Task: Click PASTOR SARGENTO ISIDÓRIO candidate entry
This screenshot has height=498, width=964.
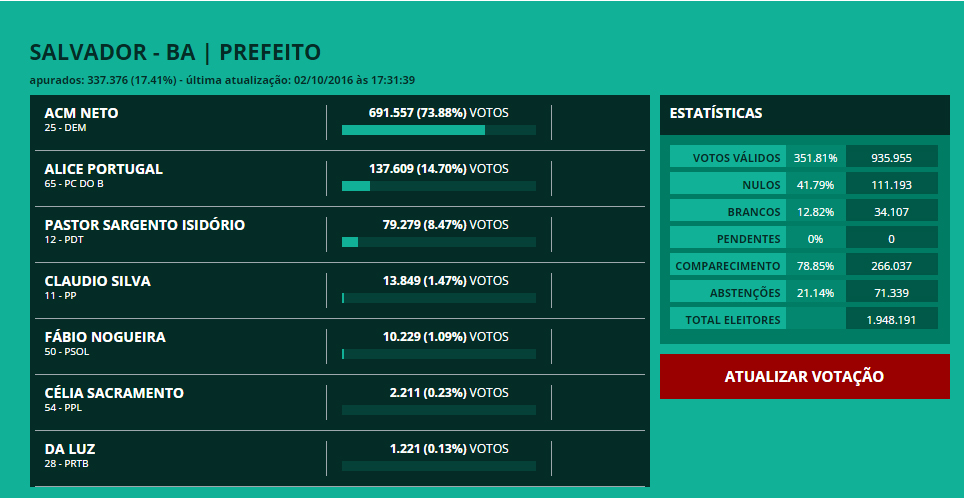Action: click(x=144, y=225)
